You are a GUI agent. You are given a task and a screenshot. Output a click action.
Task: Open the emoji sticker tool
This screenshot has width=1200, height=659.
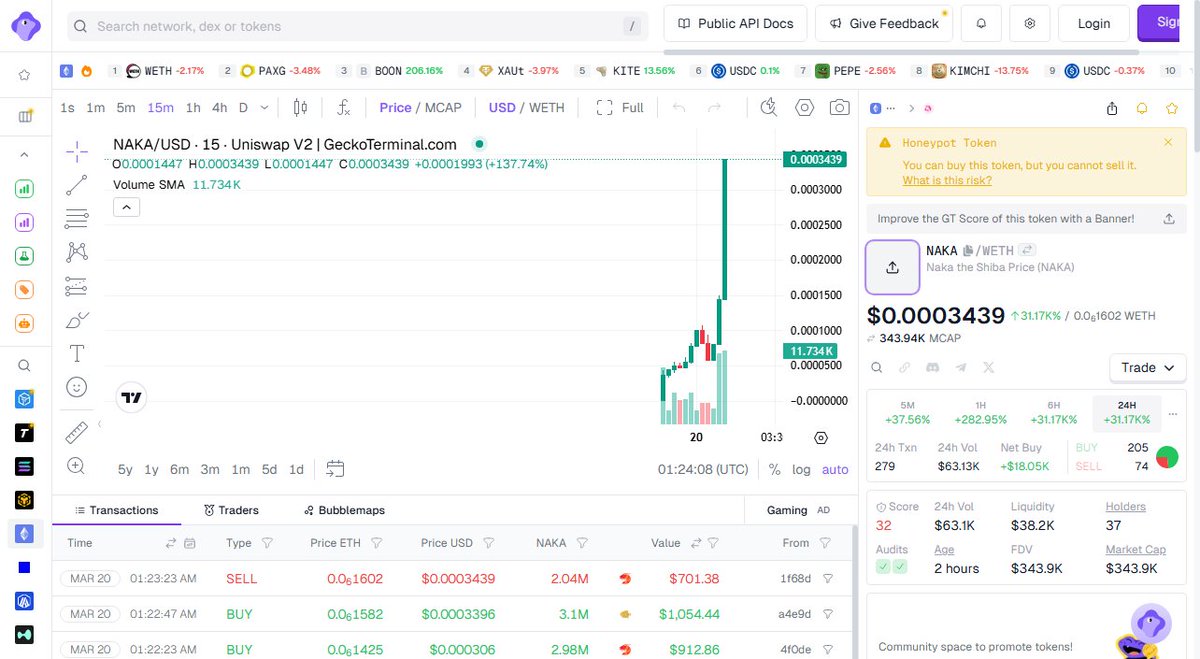click(x=76, y=387)
